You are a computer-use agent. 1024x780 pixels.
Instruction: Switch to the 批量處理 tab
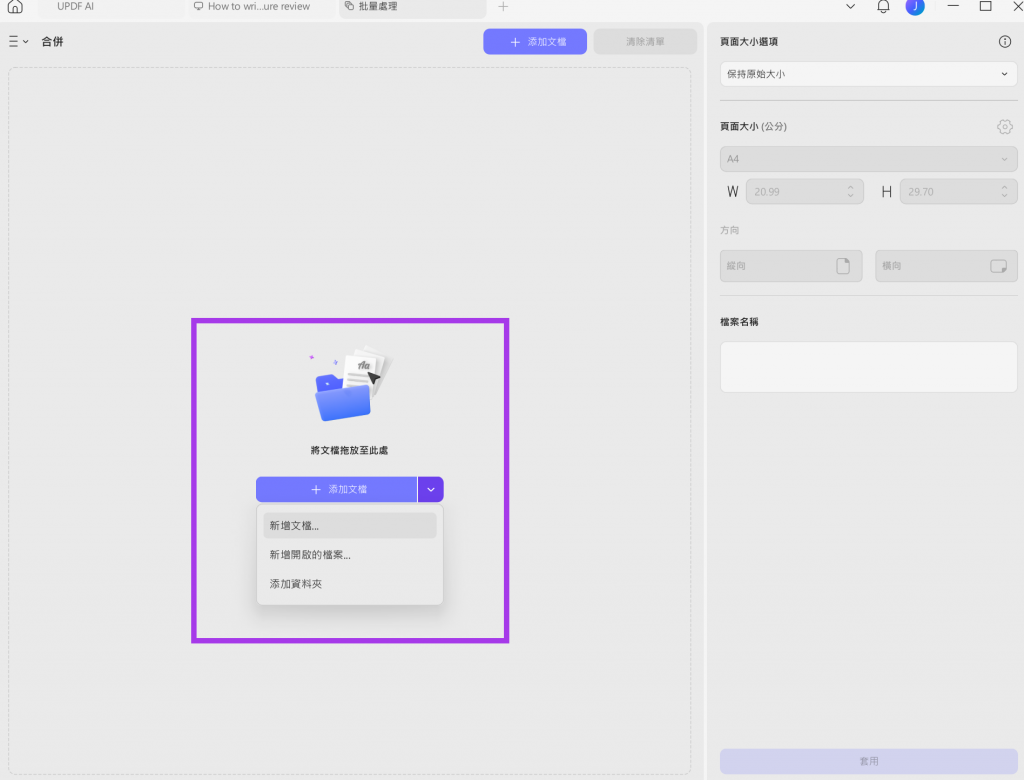click(413, 7)
